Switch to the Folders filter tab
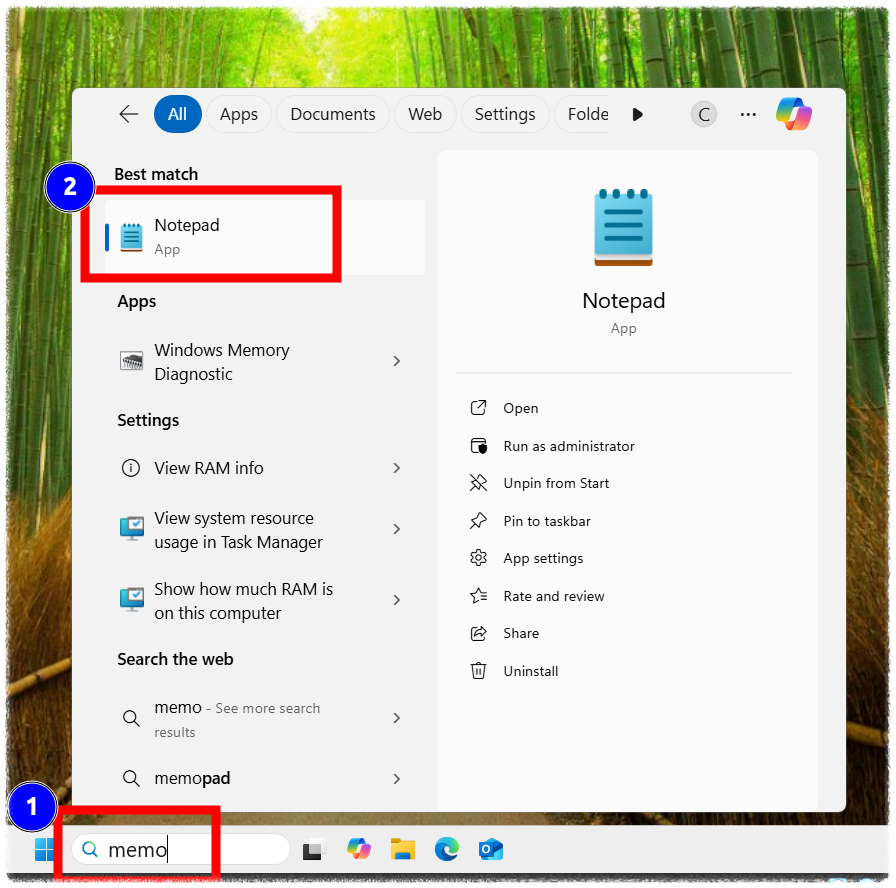The width and height of the screenshot is (896, 888). (583, 114)
